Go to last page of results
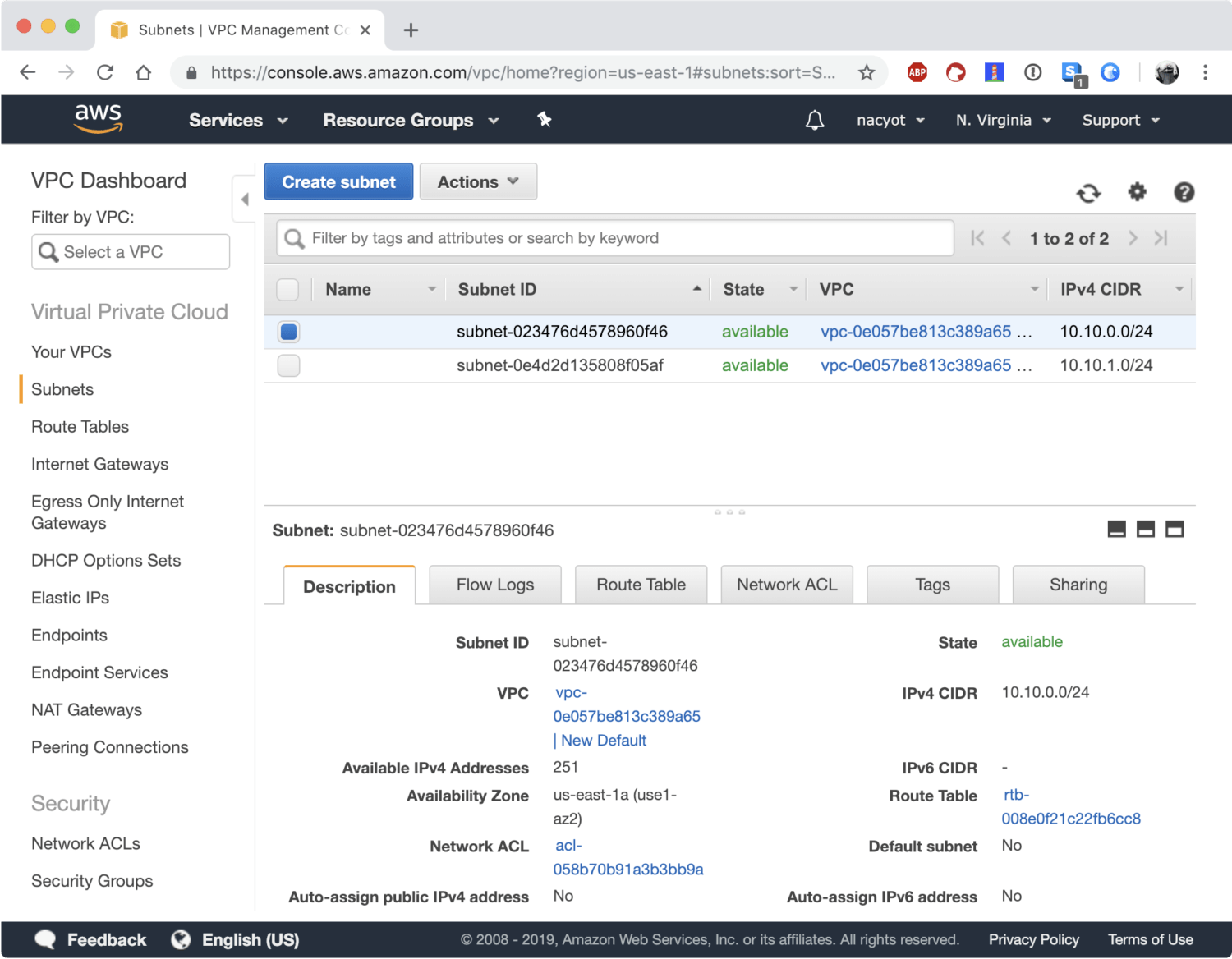1232x959 pixels. coord(1161,238)
